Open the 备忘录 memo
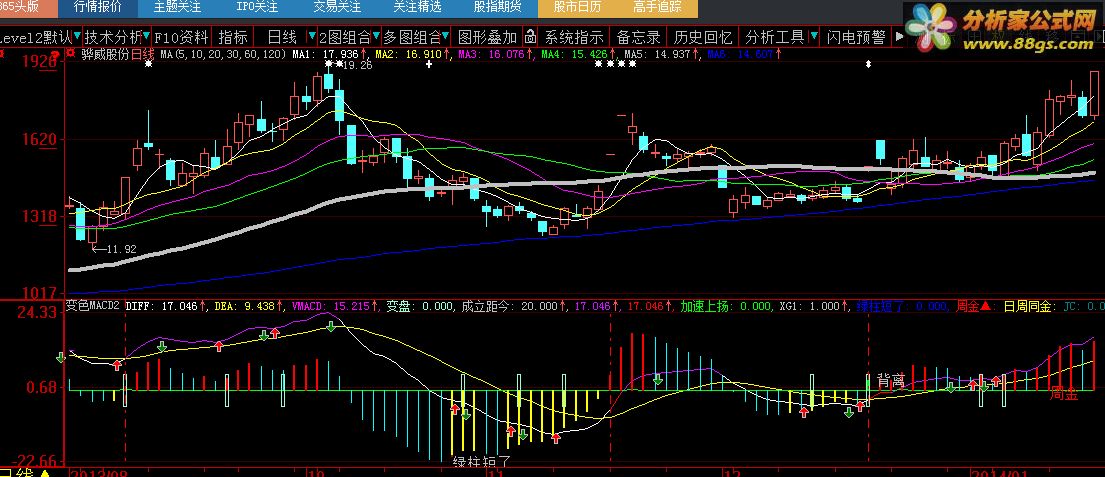The width and height of the screenshot is (1105, 477). [638, 37]
